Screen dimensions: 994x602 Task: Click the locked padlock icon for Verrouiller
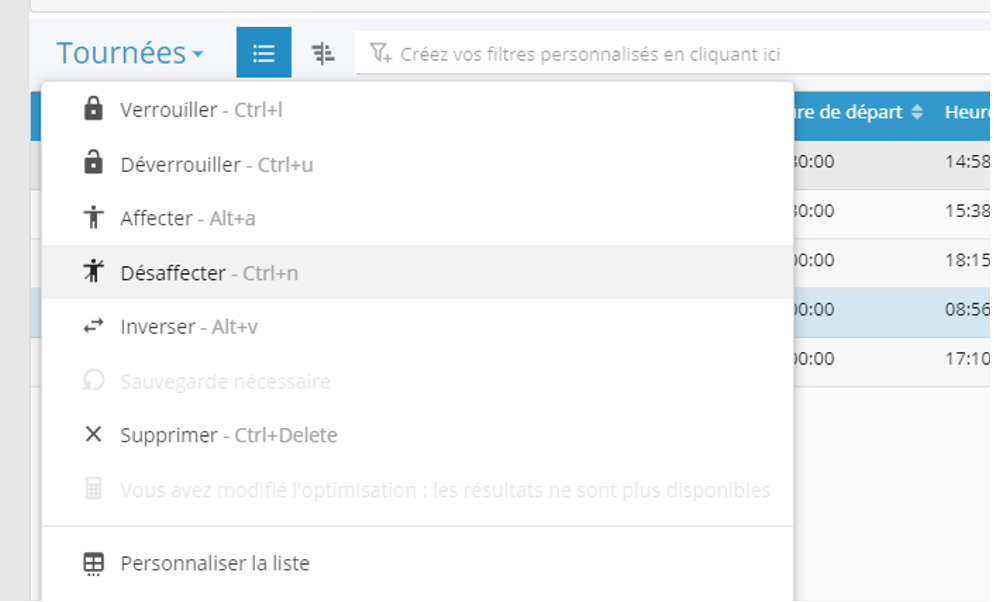(x=93, y=109)
